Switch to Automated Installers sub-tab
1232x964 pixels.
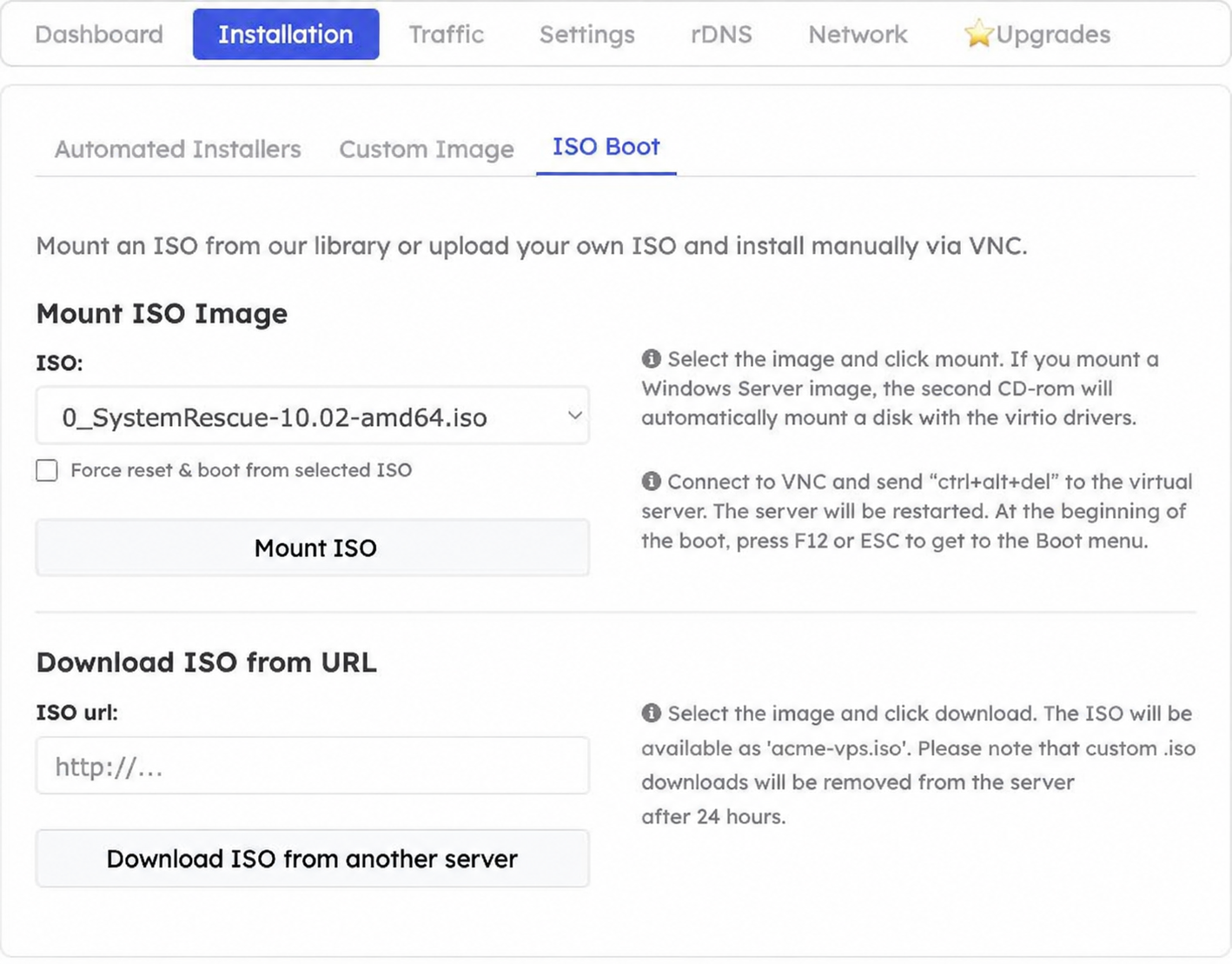coord(178,149)
